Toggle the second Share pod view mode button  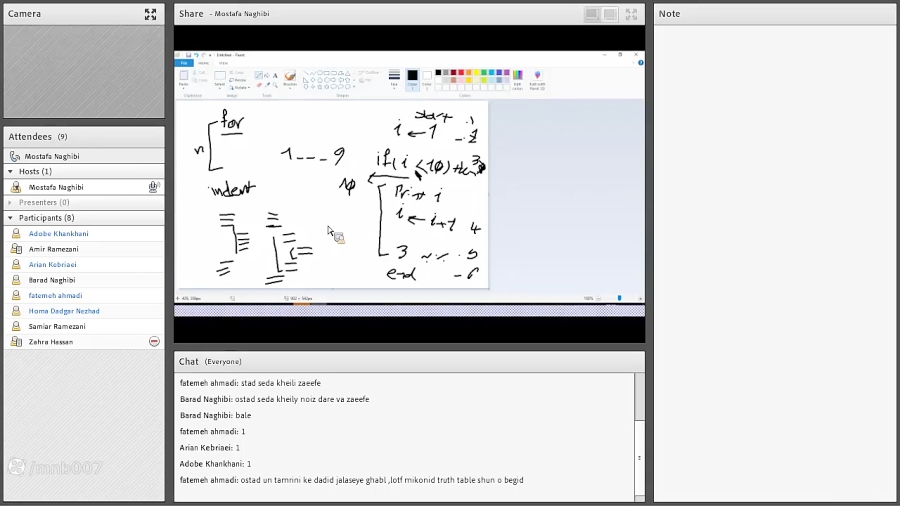[610, 14]
